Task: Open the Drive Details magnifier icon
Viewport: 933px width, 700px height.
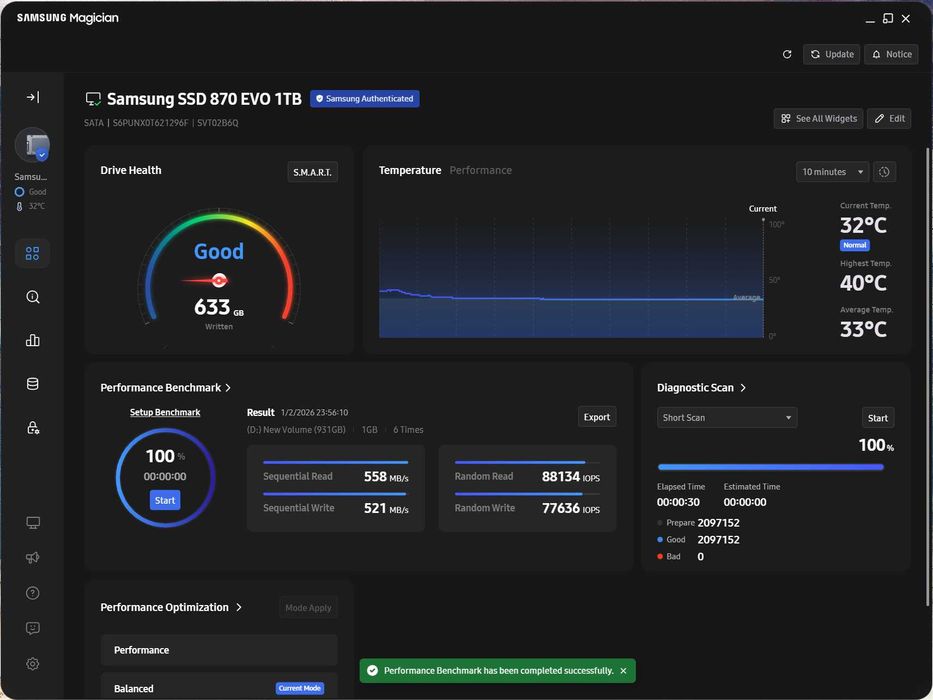Action: (x=33, y=297)
